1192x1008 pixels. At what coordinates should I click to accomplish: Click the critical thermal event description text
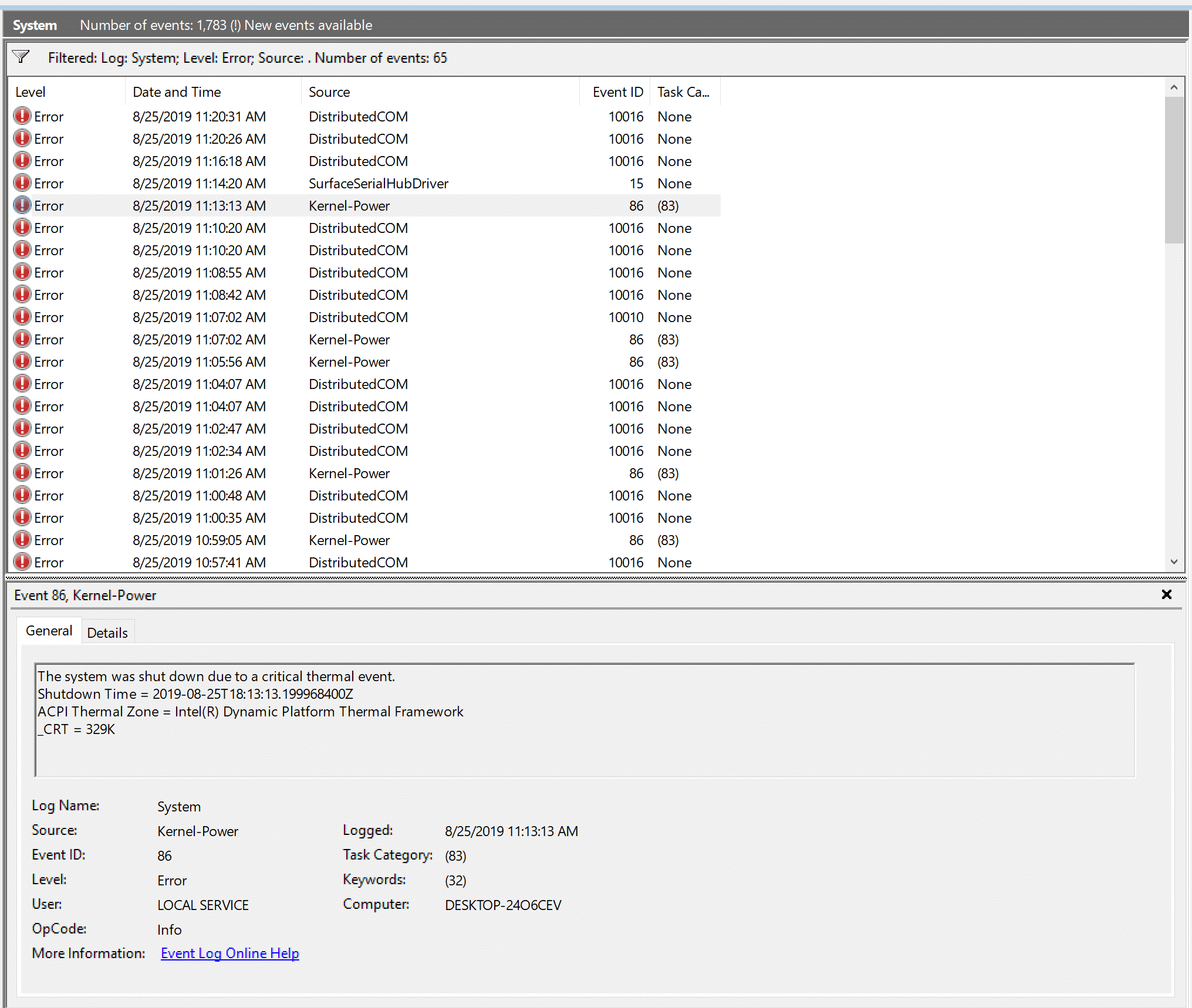pos(216,676)
